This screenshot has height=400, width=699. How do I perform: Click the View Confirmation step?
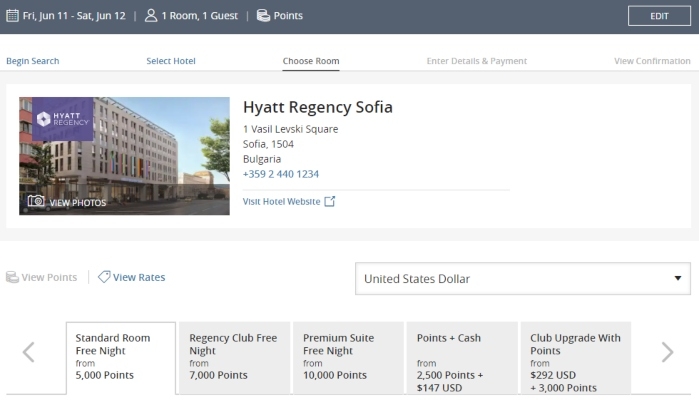(x=652, y=61)
